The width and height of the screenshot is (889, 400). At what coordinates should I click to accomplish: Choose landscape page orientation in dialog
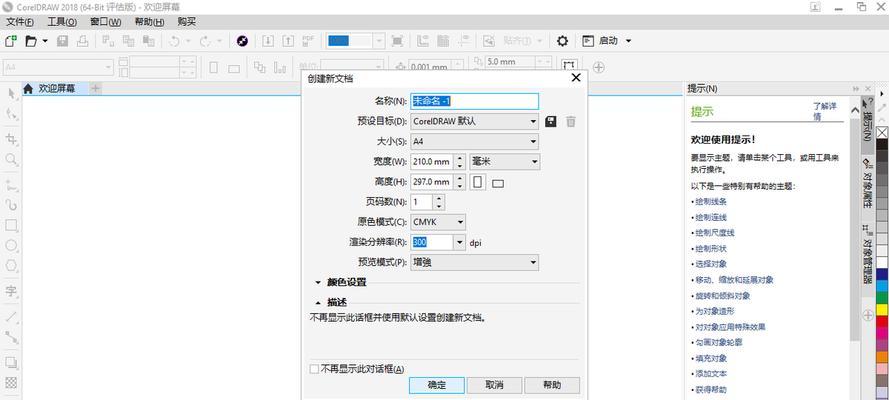pyautogui.click(x=498, y=183)
